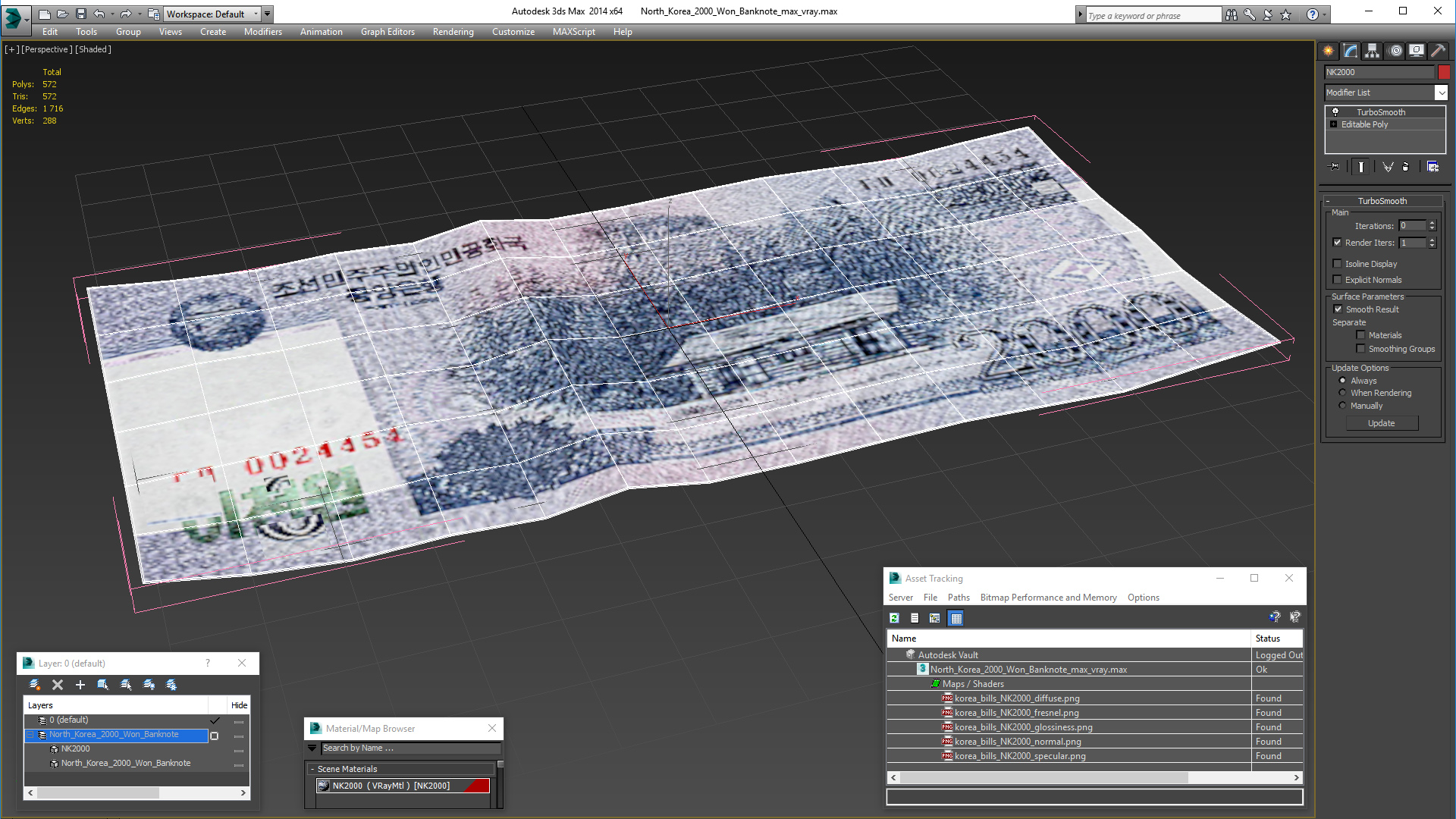Select When Rendering update option
Viewport: 1456px width, 819px height.
1343,393
